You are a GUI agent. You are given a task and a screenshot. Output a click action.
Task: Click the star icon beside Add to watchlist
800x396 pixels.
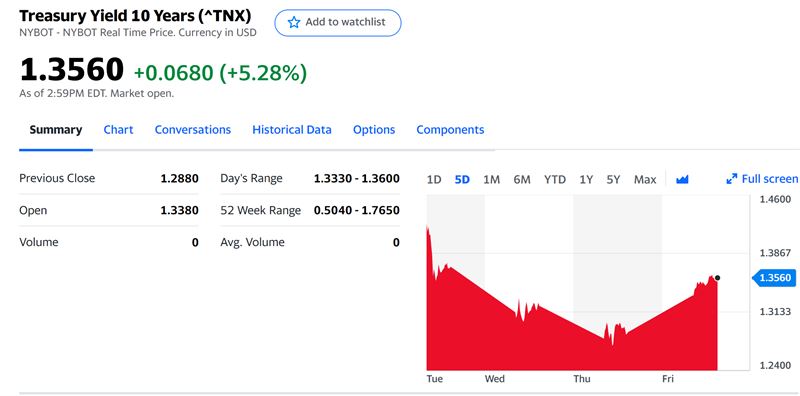point(293,22)
